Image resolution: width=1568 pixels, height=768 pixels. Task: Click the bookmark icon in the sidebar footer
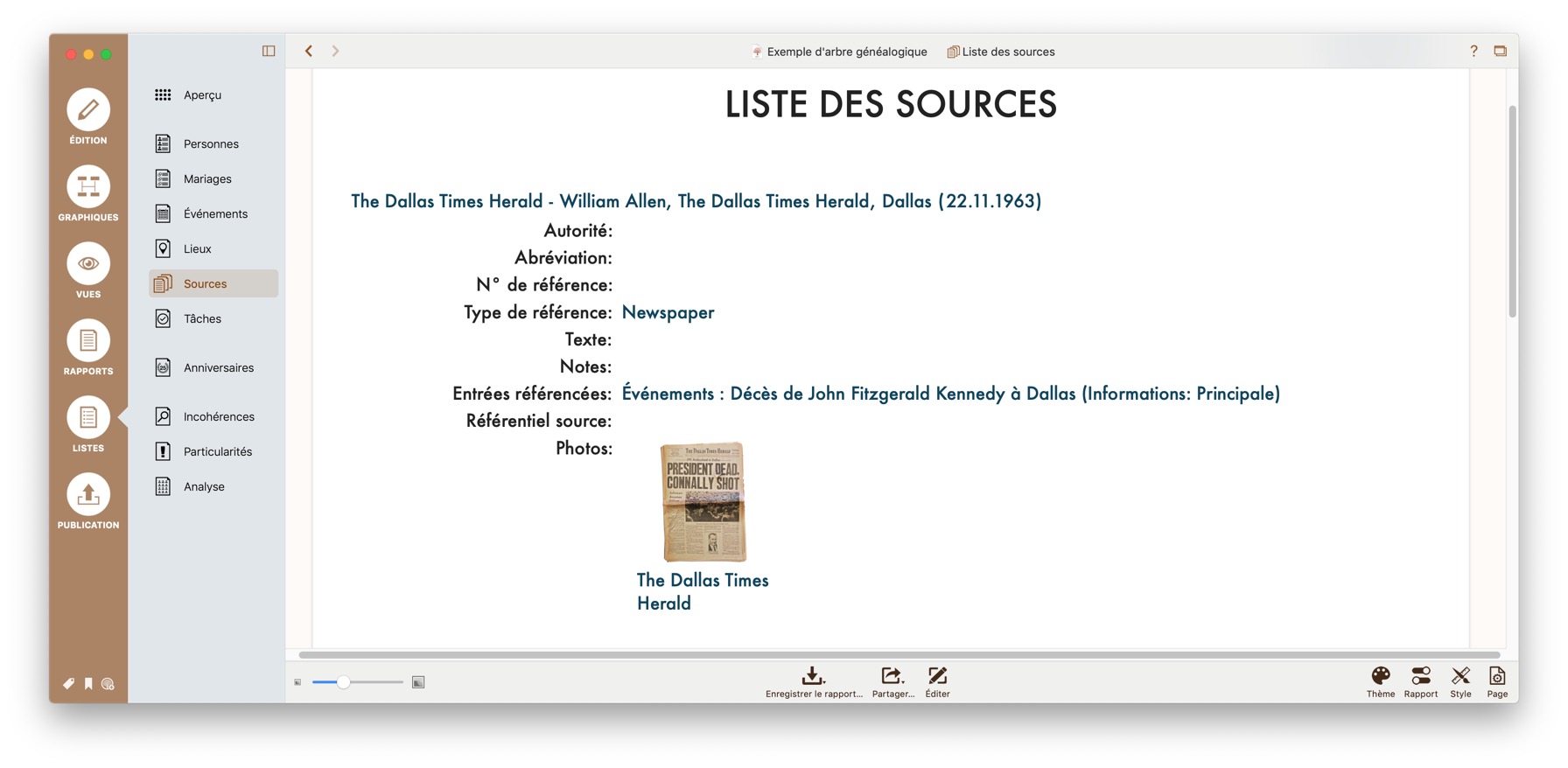click(88, 684)
